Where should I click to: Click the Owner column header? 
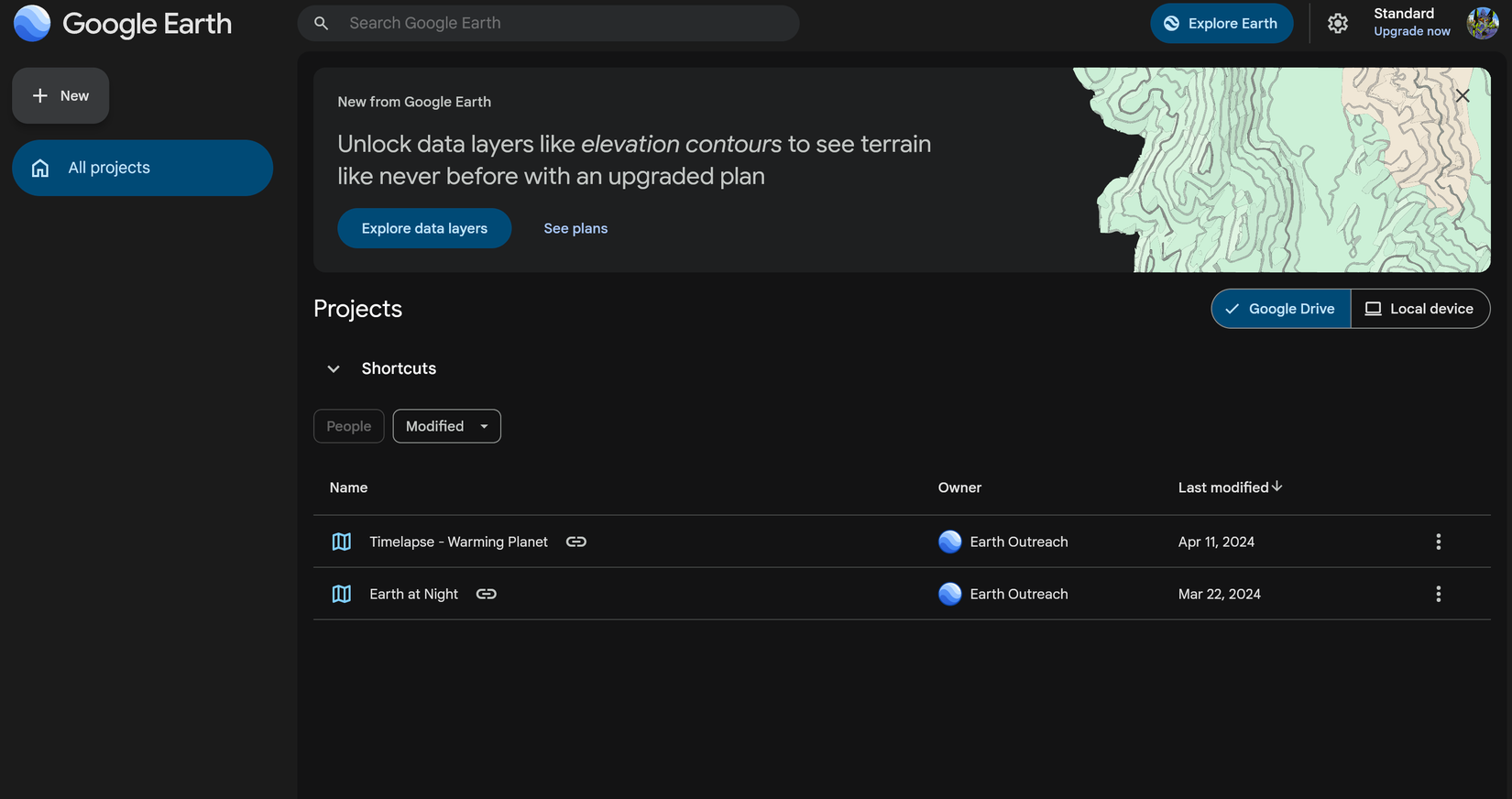[x=959, y=487]
